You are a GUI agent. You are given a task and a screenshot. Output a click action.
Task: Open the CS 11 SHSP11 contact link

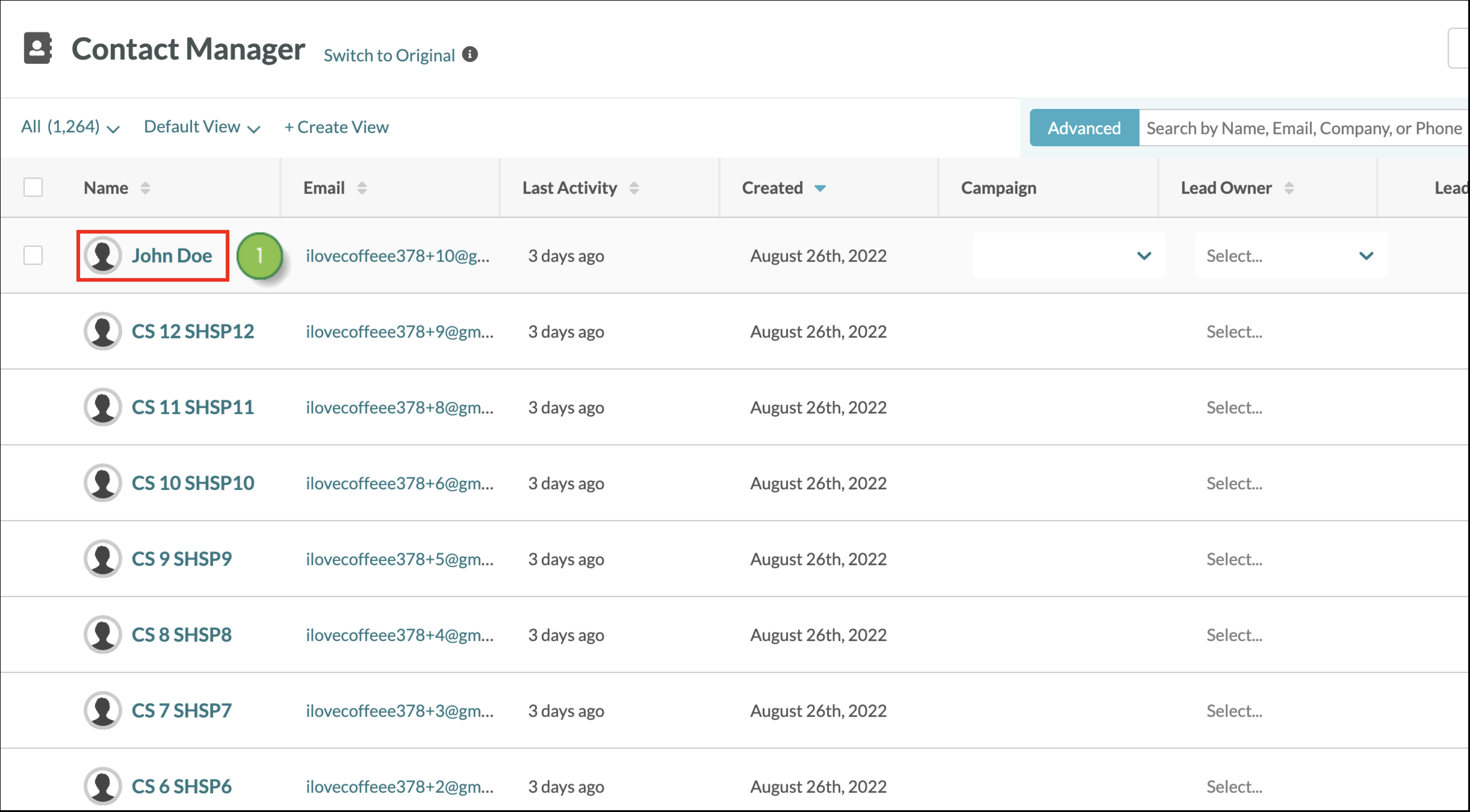(x=193, y=408)
